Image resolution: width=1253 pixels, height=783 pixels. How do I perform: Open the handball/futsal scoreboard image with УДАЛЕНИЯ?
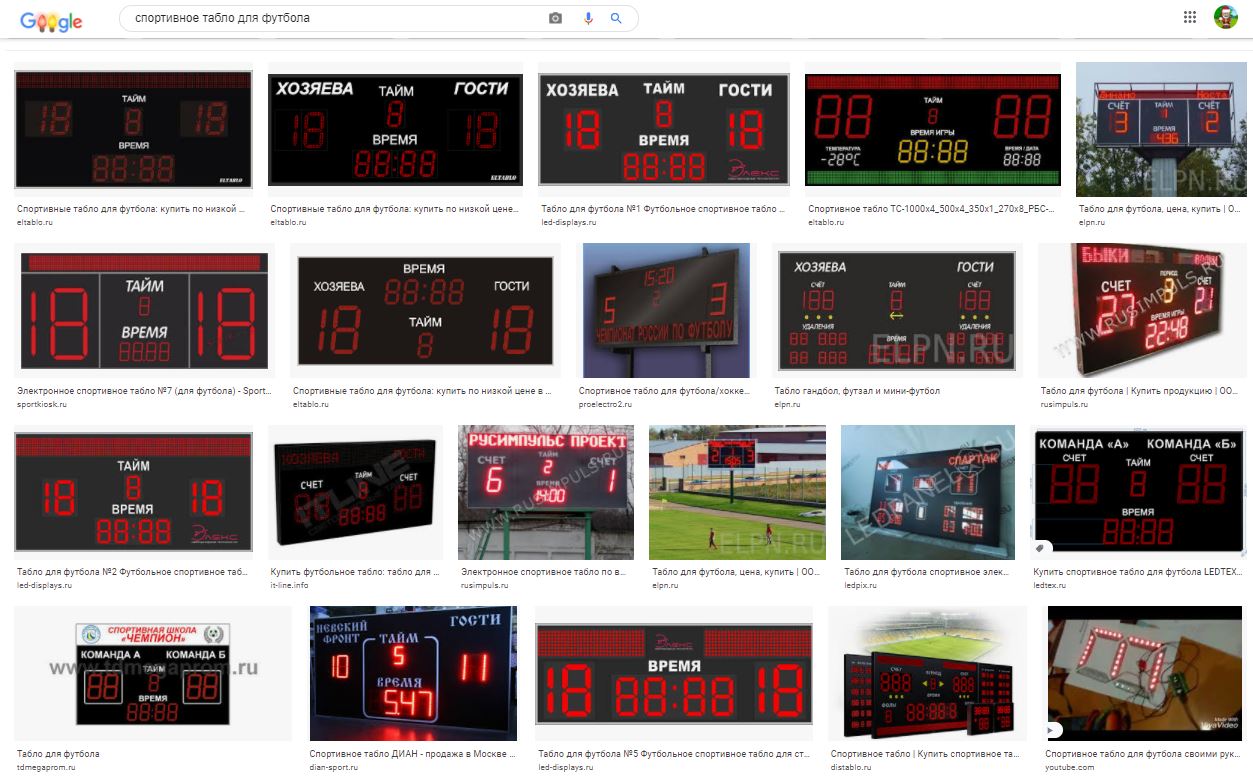pos(897,310)
